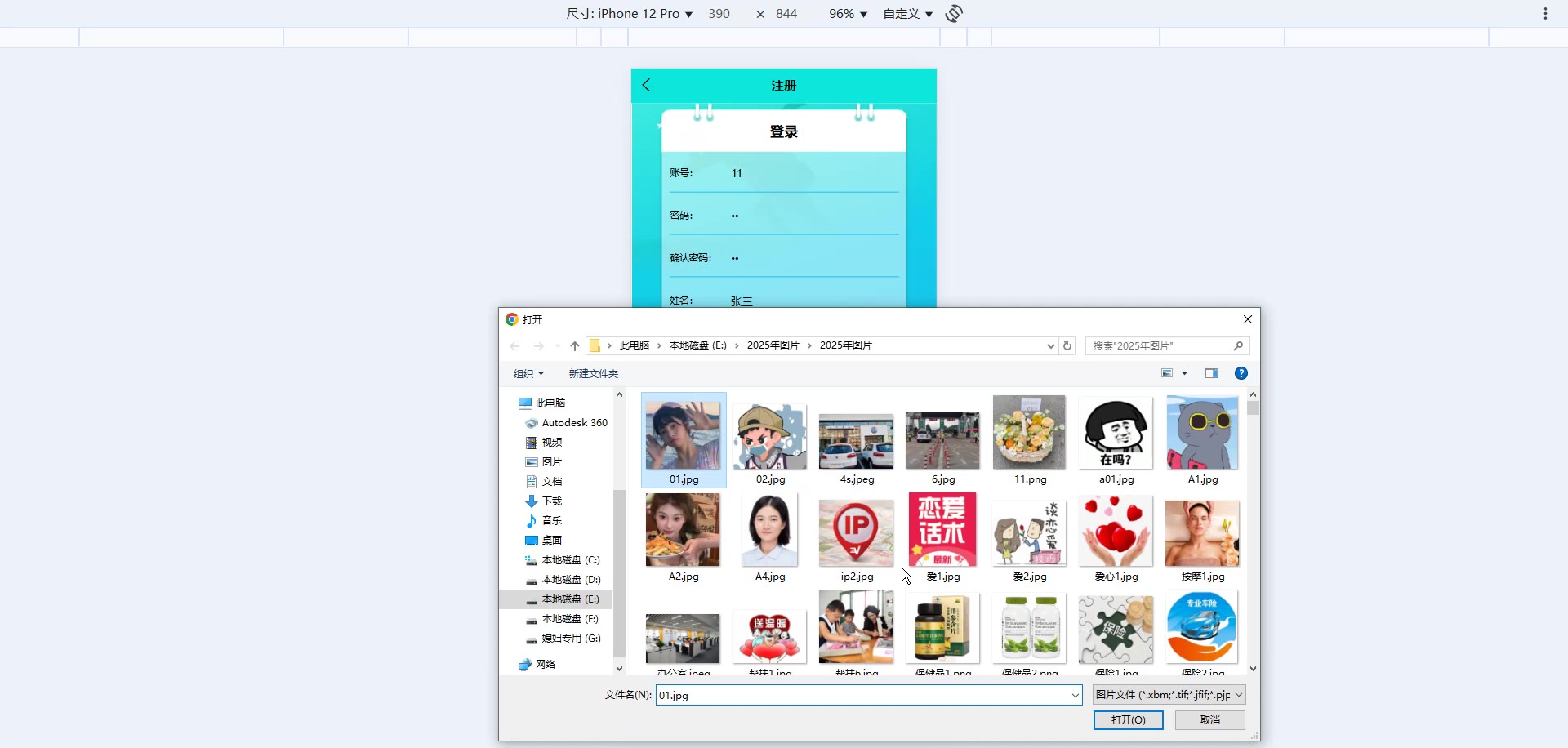Select the 爱2.jpg thumbnail
The width and height of the screenshot is (1568, 748).
point(1030,533)
